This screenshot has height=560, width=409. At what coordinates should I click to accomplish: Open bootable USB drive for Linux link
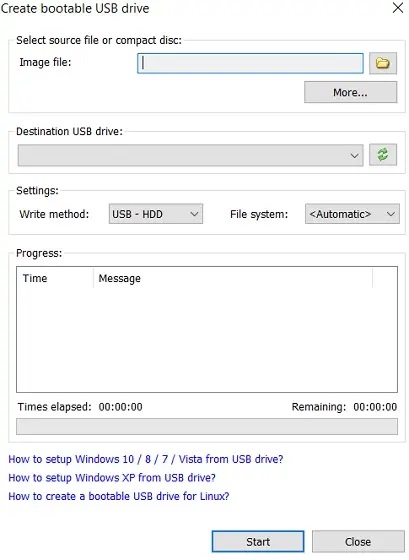point(119,496)
